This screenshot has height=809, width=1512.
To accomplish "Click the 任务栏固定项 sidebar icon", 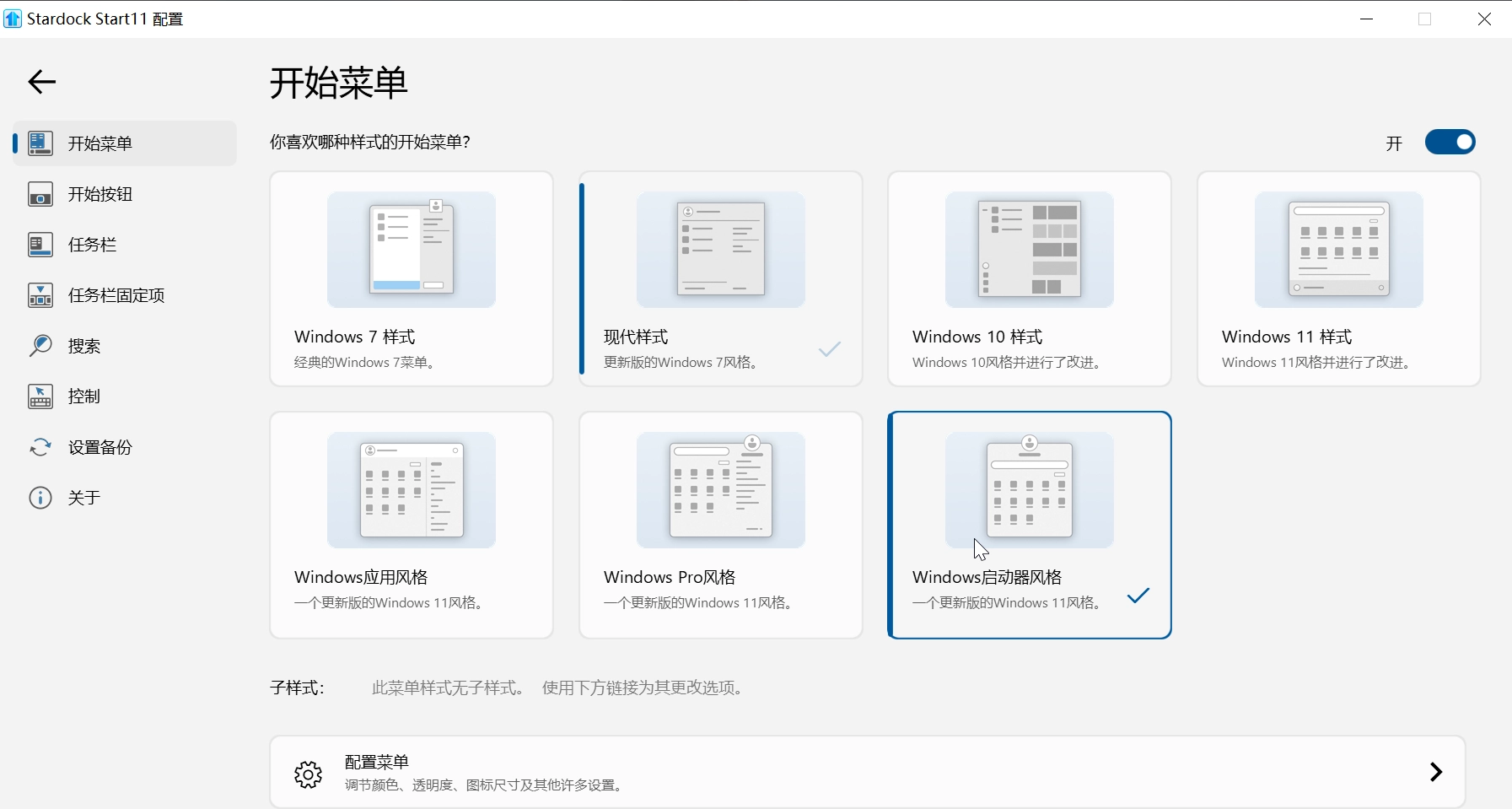I will point(40,295).
